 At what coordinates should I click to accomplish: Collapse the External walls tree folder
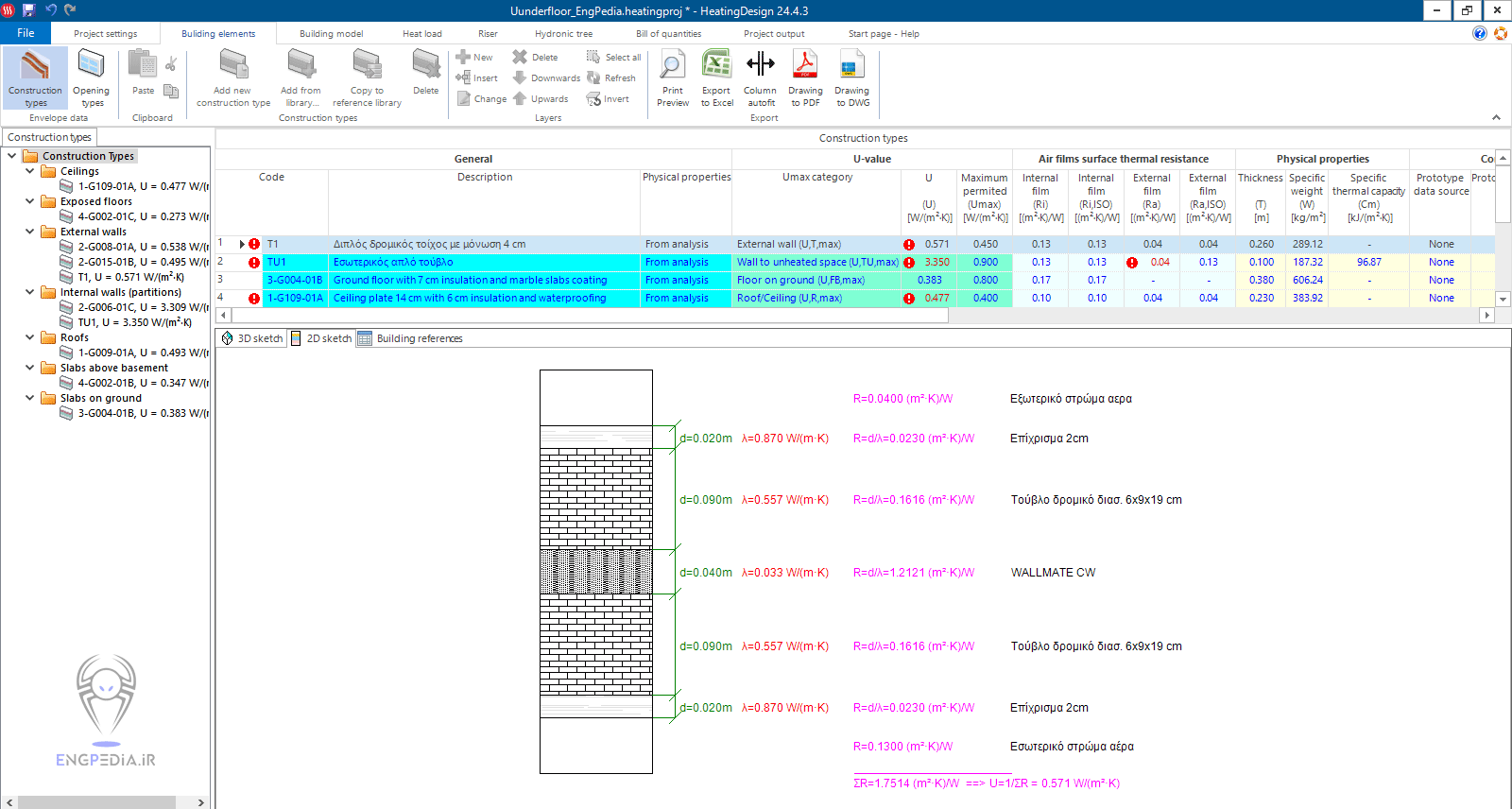pos(30,232)
